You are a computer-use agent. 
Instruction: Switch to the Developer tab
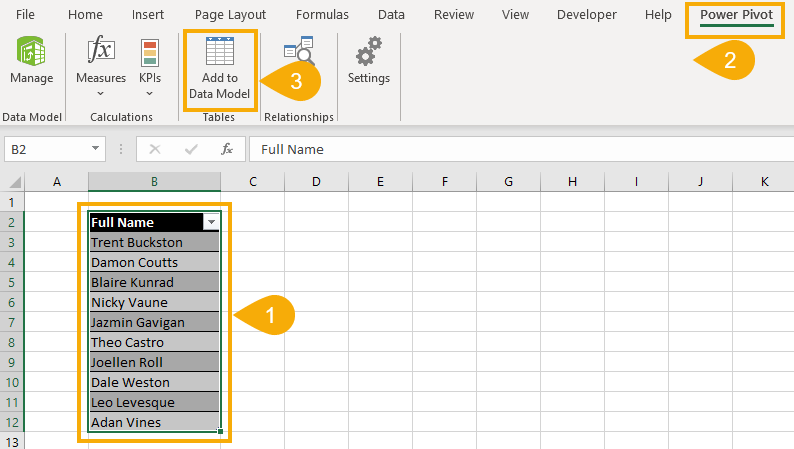click(x=587, y=15)
